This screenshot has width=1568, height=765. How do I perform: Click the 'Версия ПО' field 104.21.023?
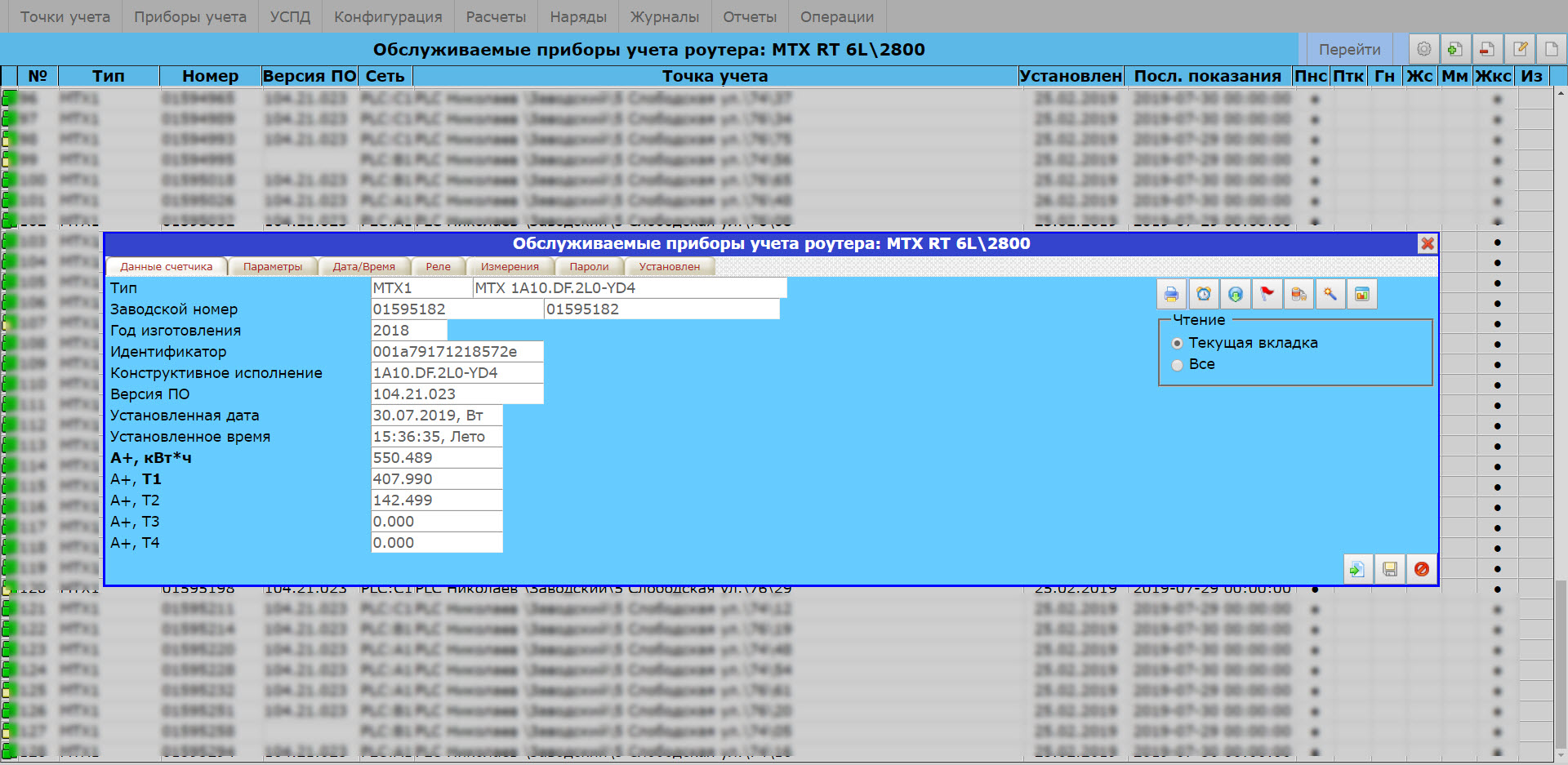(x=457, y=394)
